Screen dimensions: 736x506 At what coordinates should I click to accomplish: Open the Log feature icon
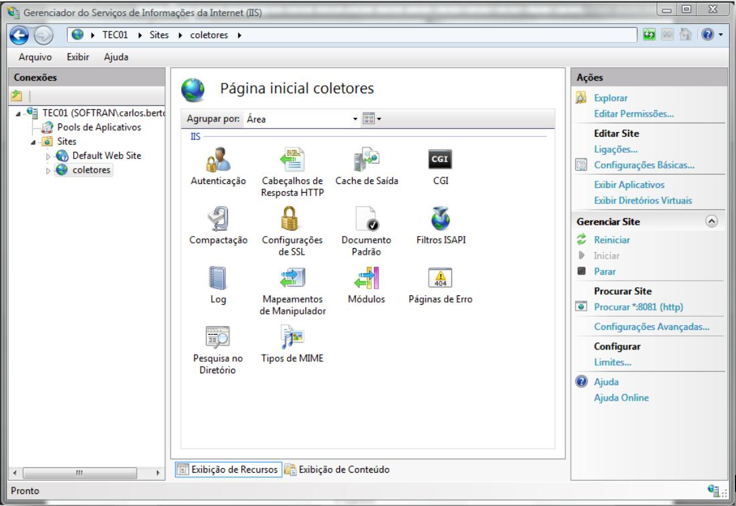coord(218,278)
